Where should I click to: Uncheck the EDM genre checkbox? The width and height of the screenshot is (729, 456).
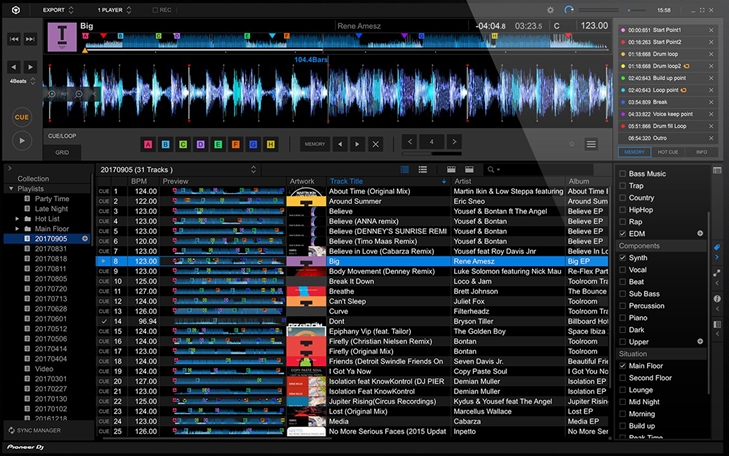[623, 233]
